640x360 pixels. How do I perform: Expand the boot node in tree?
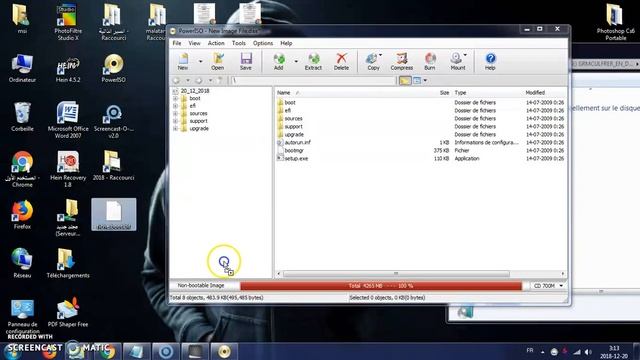(x=176, y=98)
